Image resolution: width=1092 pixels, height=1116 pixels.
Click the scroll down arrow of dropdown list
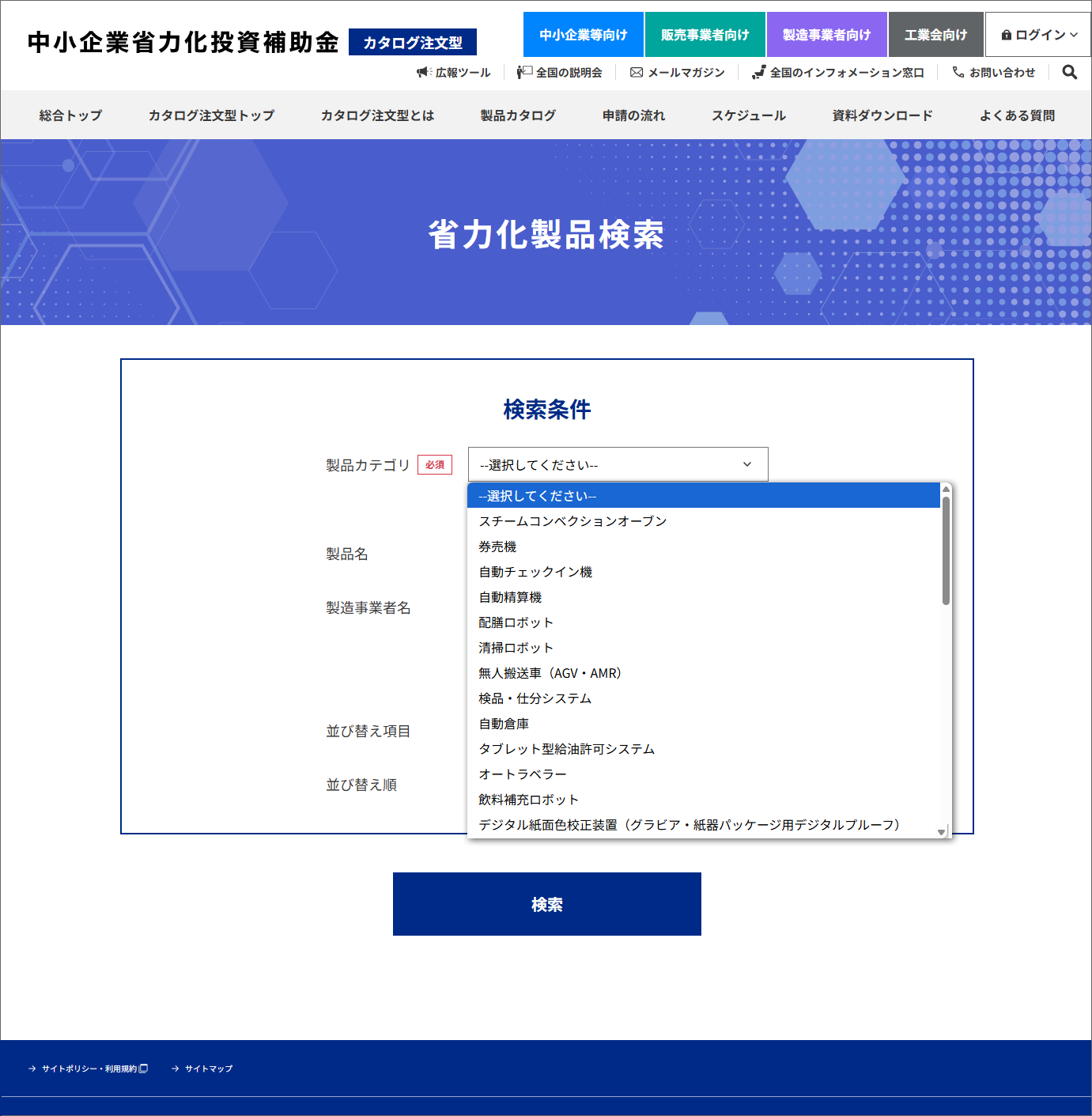(941, 832)
